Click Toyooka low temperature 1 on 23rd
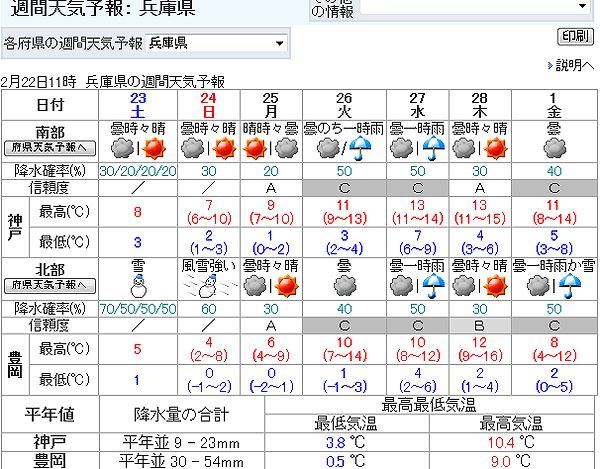This screenshot has width=600, height=469. [x=137, y=380]
